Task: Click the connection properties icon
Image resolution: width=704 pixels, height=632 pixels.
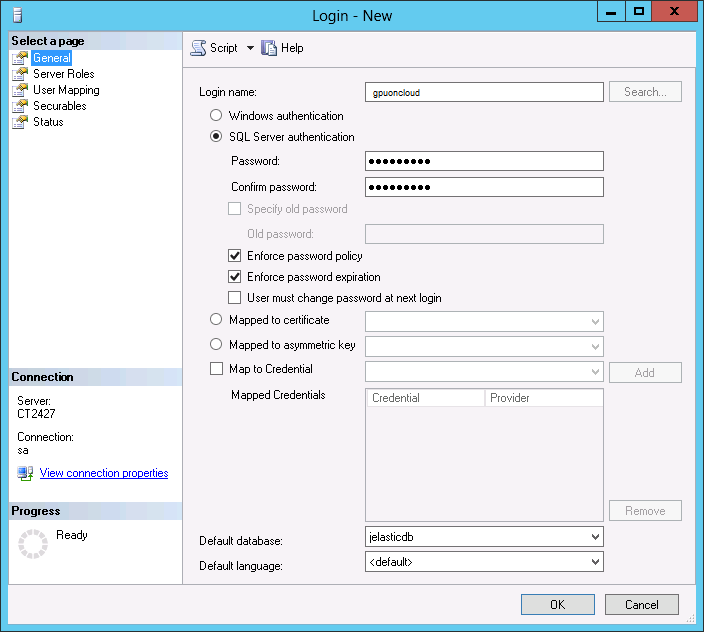Action: (x=25, y=473)
